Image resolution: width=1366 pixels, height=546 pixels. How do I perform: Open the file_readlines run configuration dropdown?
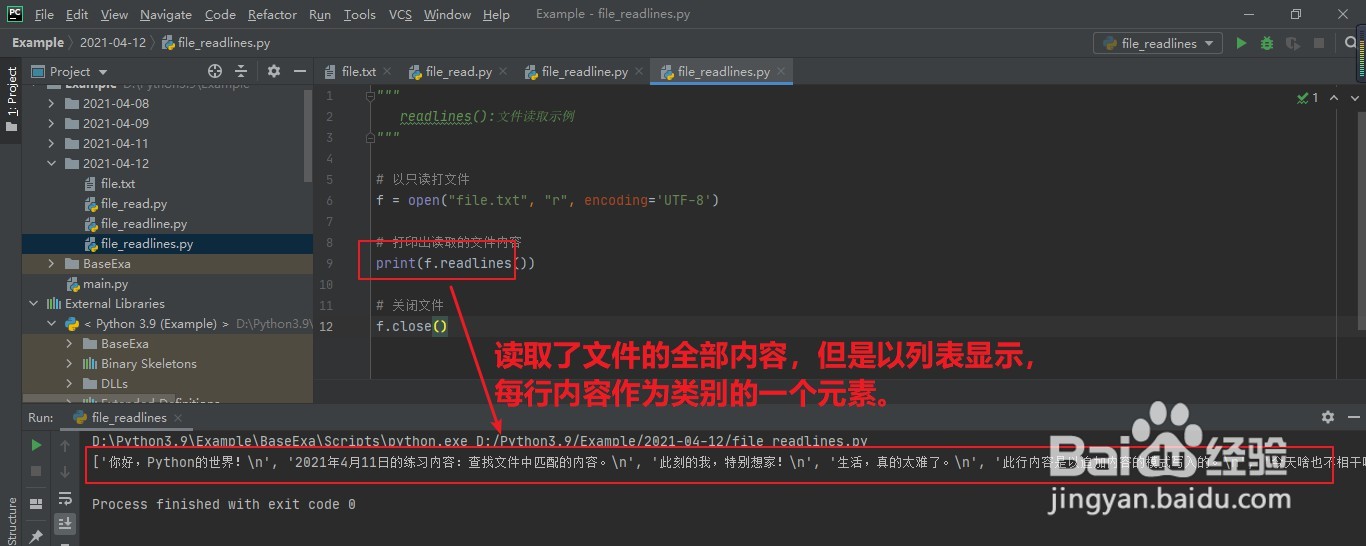(1158, 43)
